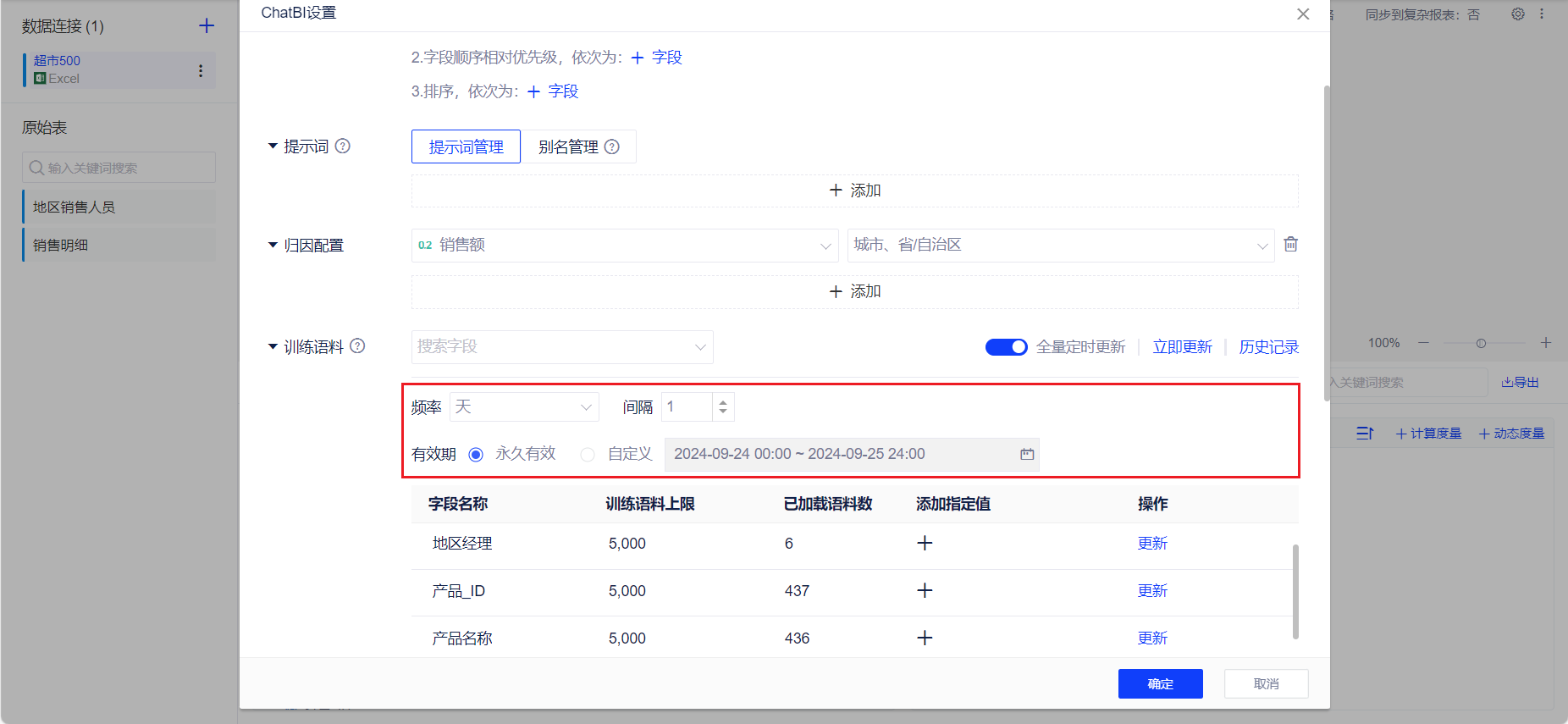Open the 搜索字段 dropdown
This screenshot has height=724, width=1568.
point(562,347)
